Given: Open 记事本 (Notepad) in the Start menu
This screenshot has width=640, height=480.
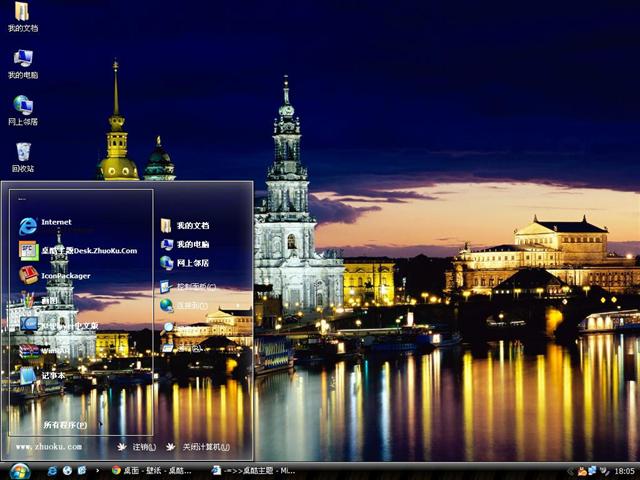Looking at the screenshot, I should (x=42, y=376).
